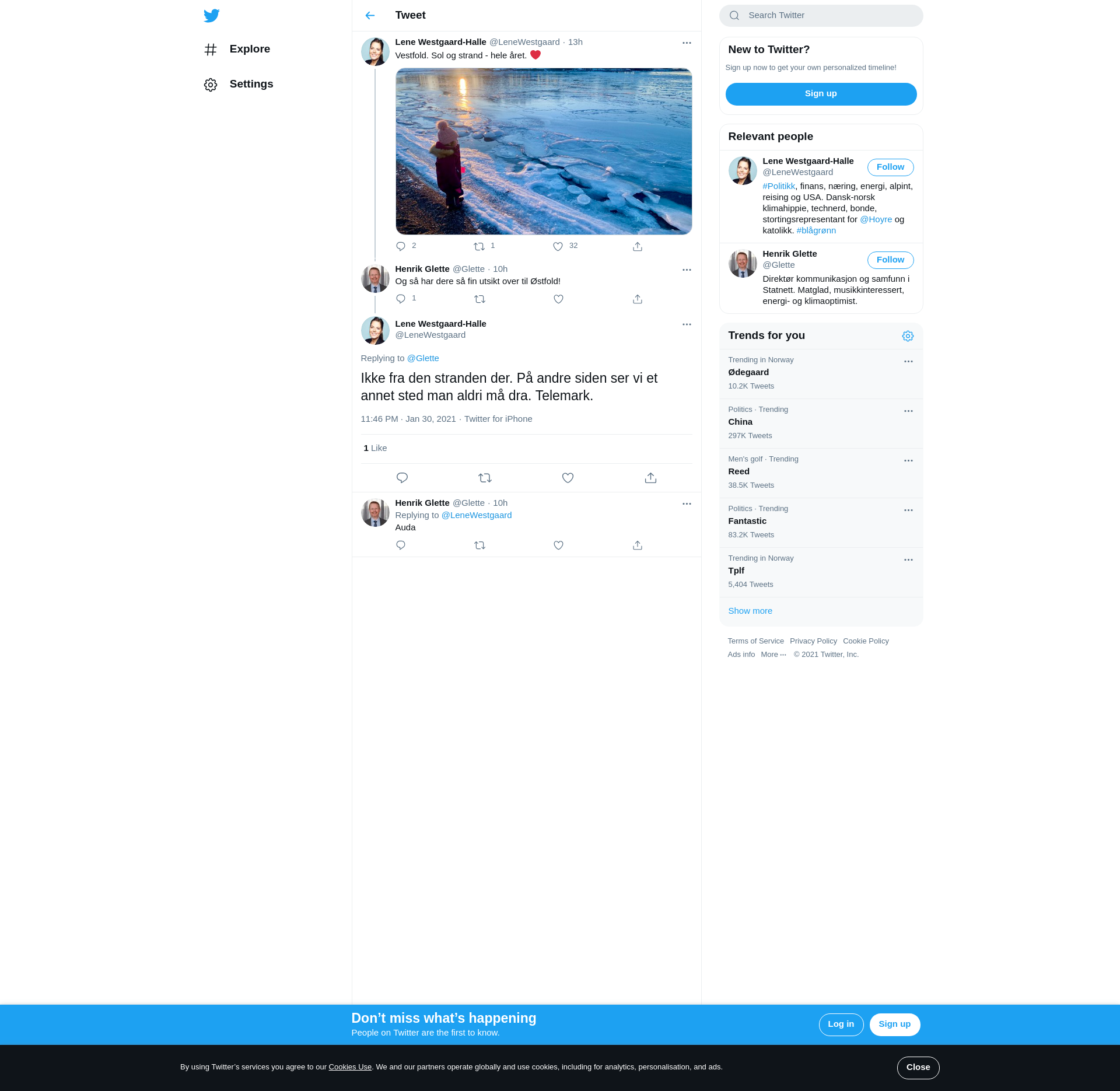The image size is (1120, 1091).
Task: View the 1 Like count
Action: pyautogui.click(x=375, y=448)
